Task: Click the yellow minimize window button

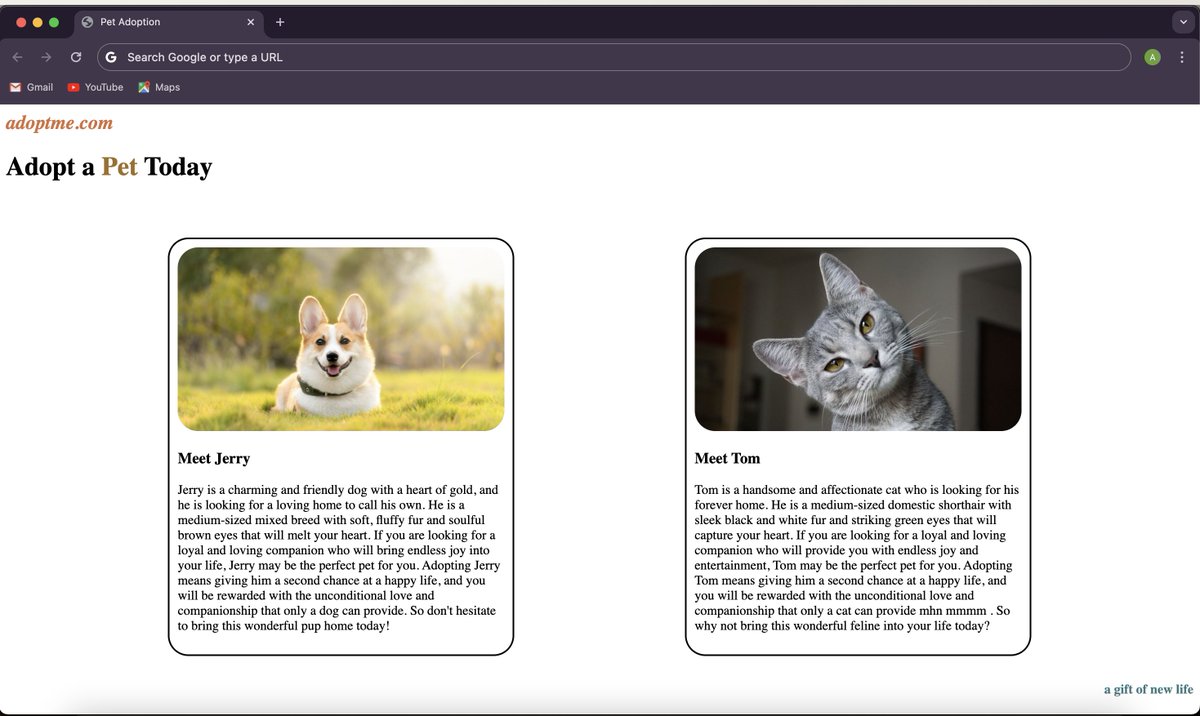Action: click(x=38, y=22)
